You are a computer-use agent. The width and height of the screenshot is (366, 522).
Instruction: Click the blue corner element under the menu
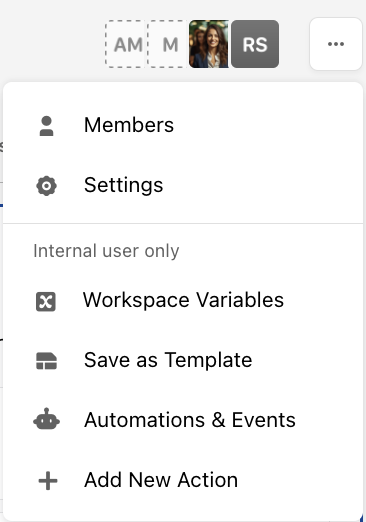click(362, 518)
